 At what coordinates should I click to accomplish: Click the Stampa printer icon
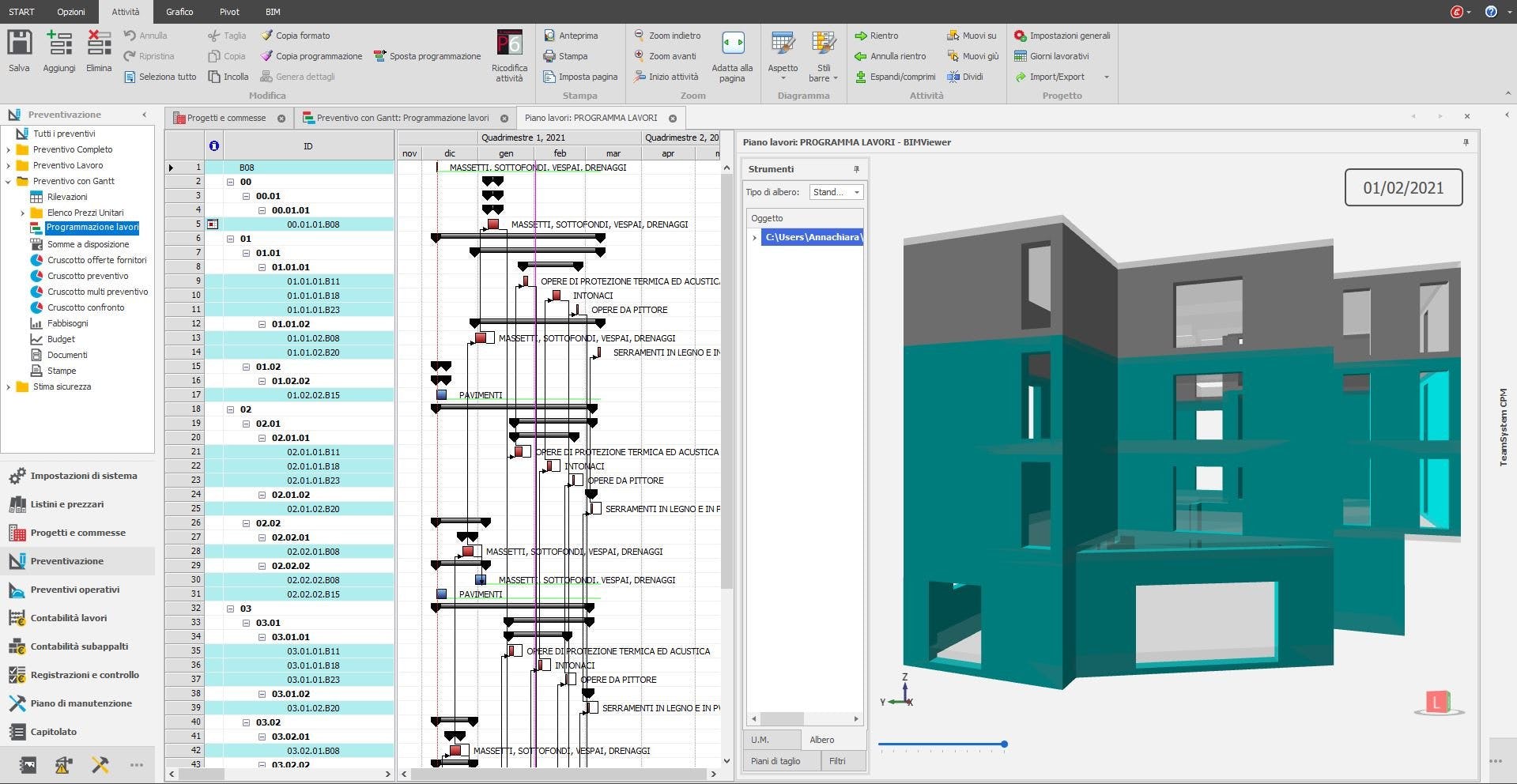[549, 56]
